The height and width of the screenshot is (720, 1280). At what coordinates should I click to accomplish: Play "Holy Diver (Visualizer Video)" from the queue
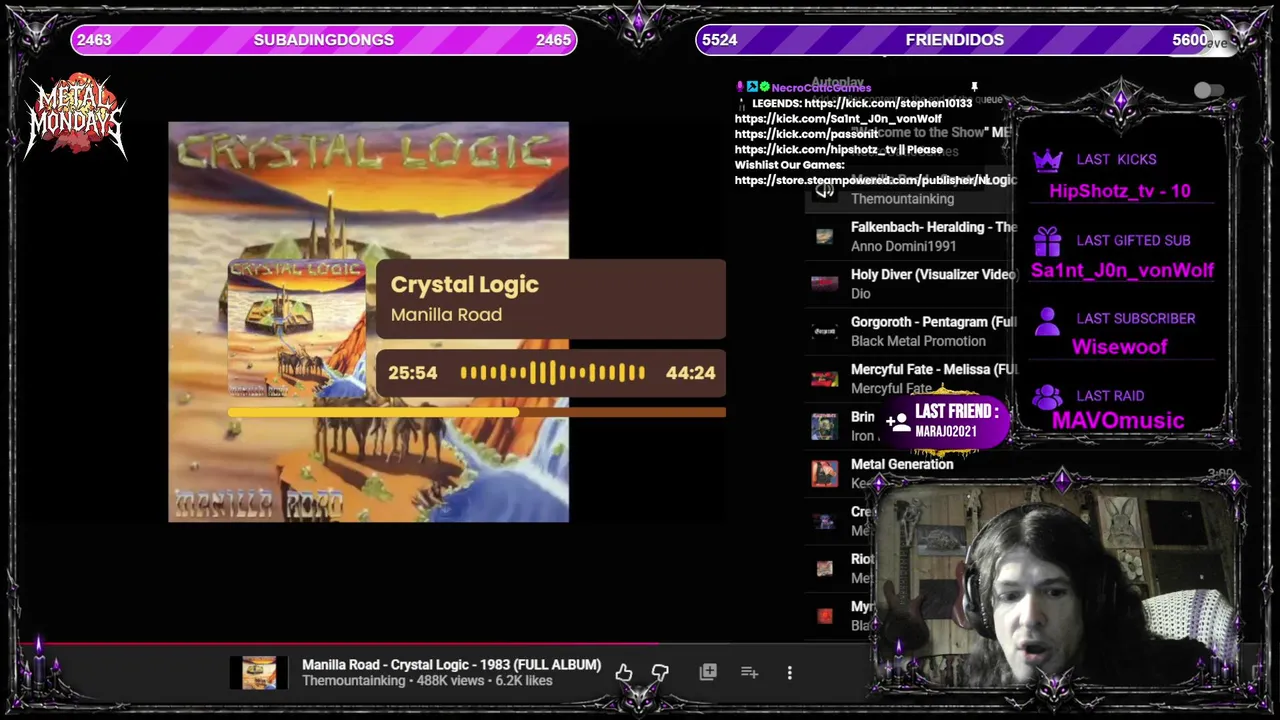(934, 274)
